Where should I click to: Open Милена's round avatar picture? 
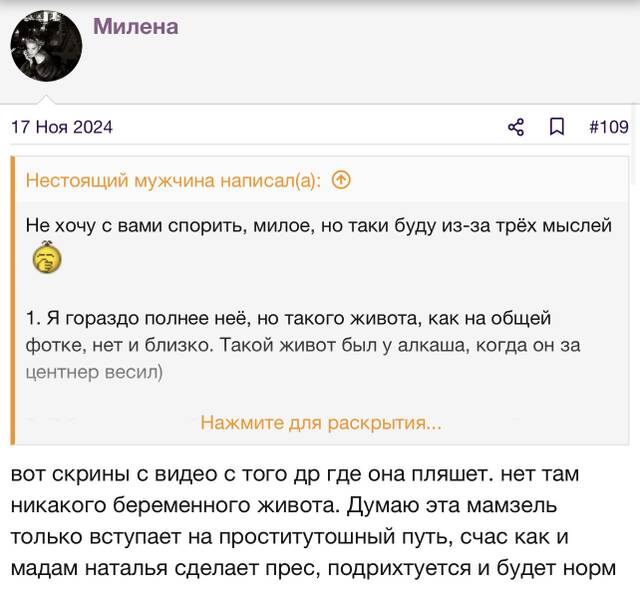click(46, 46)
